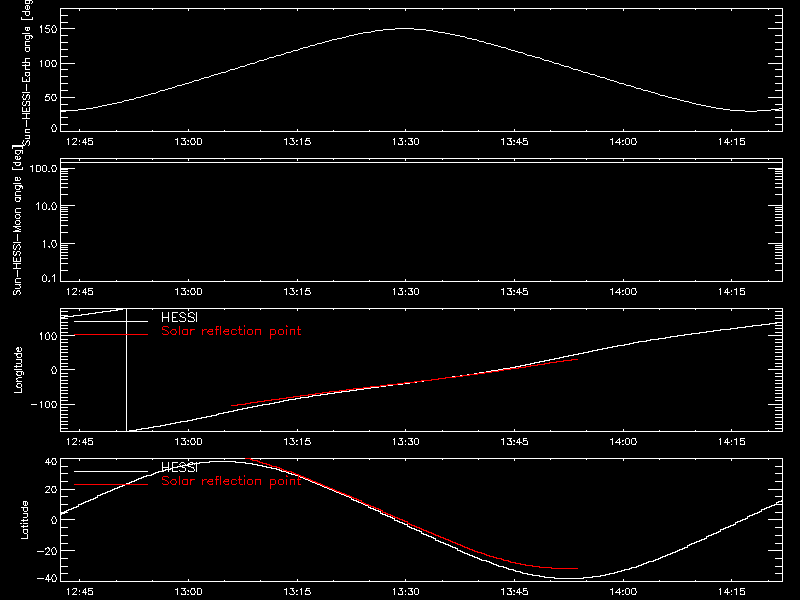
Task: Click the Sun-HESSI-Earth angle axis title
Action: tap(28, 72)
